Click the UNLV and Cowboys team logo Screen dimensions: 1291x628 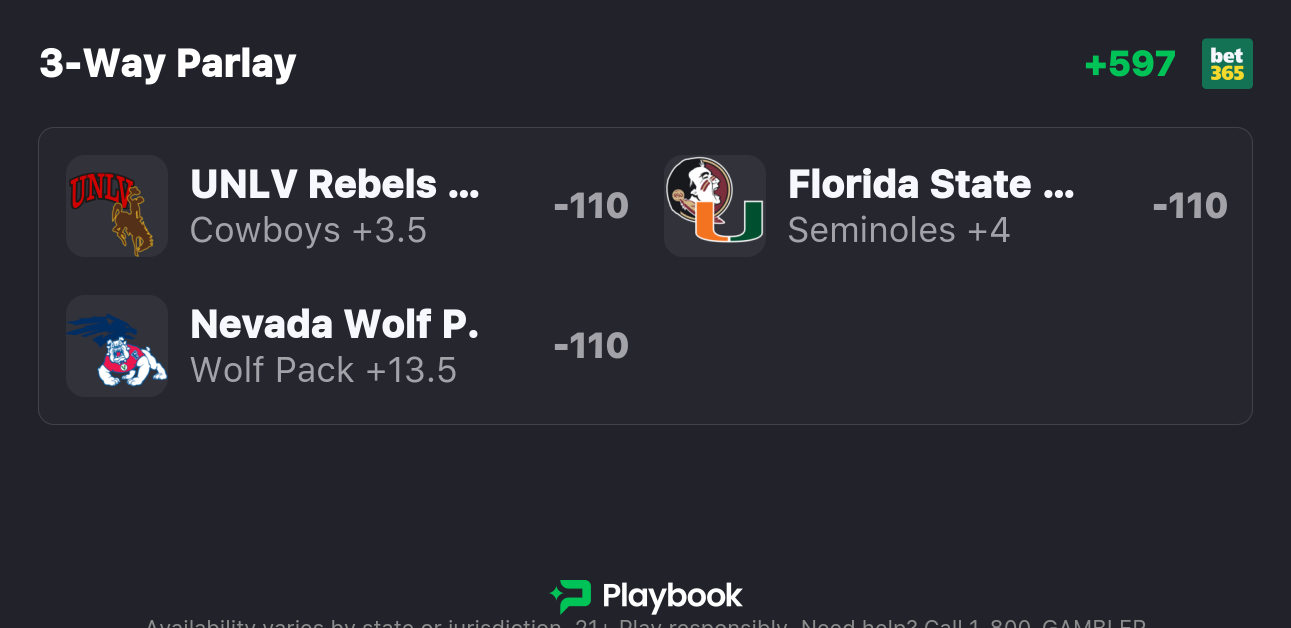pyautogui.click(x=116, y=206)
